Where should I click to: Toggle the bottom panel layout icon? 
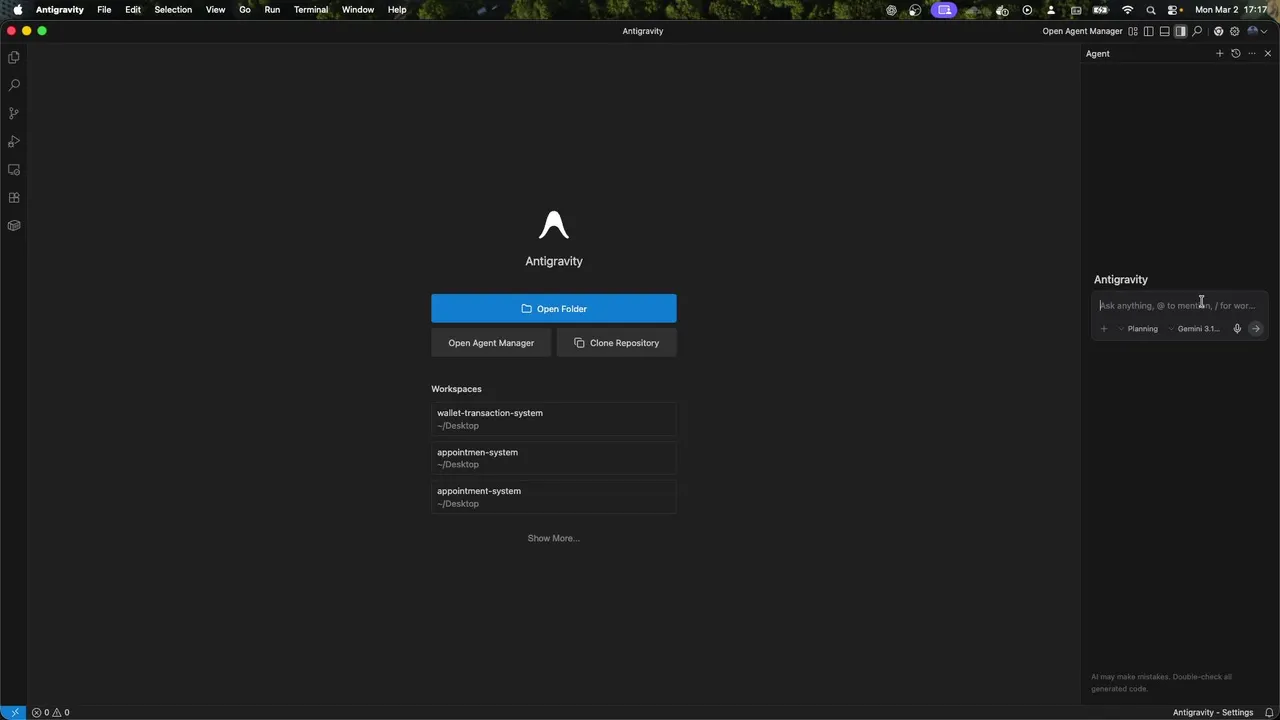1164,31
